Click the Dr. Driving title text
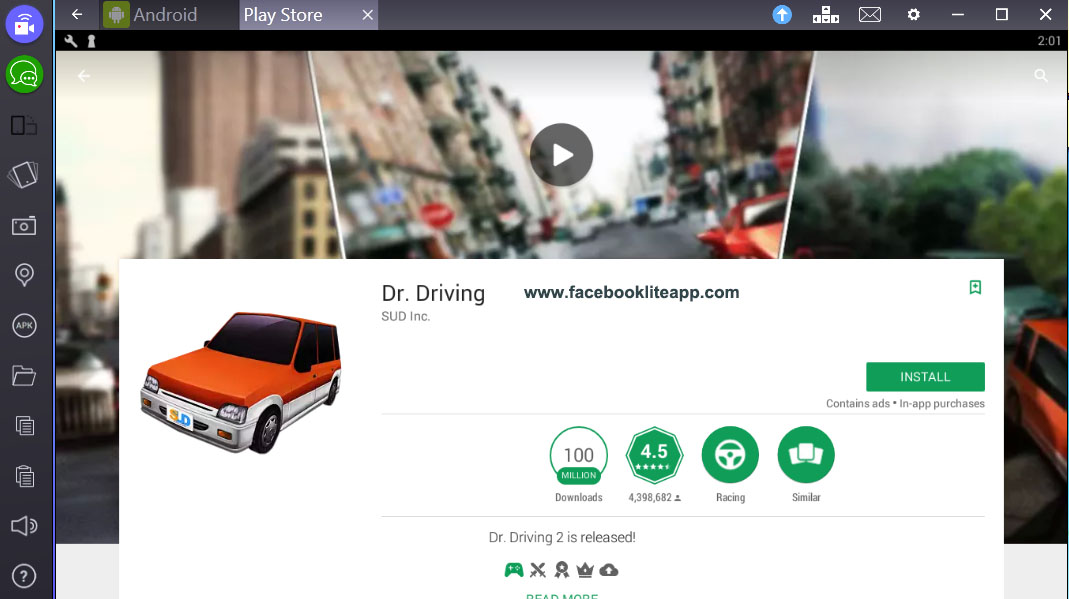This screenshot has width=1069, height=599. pos(433,294)
